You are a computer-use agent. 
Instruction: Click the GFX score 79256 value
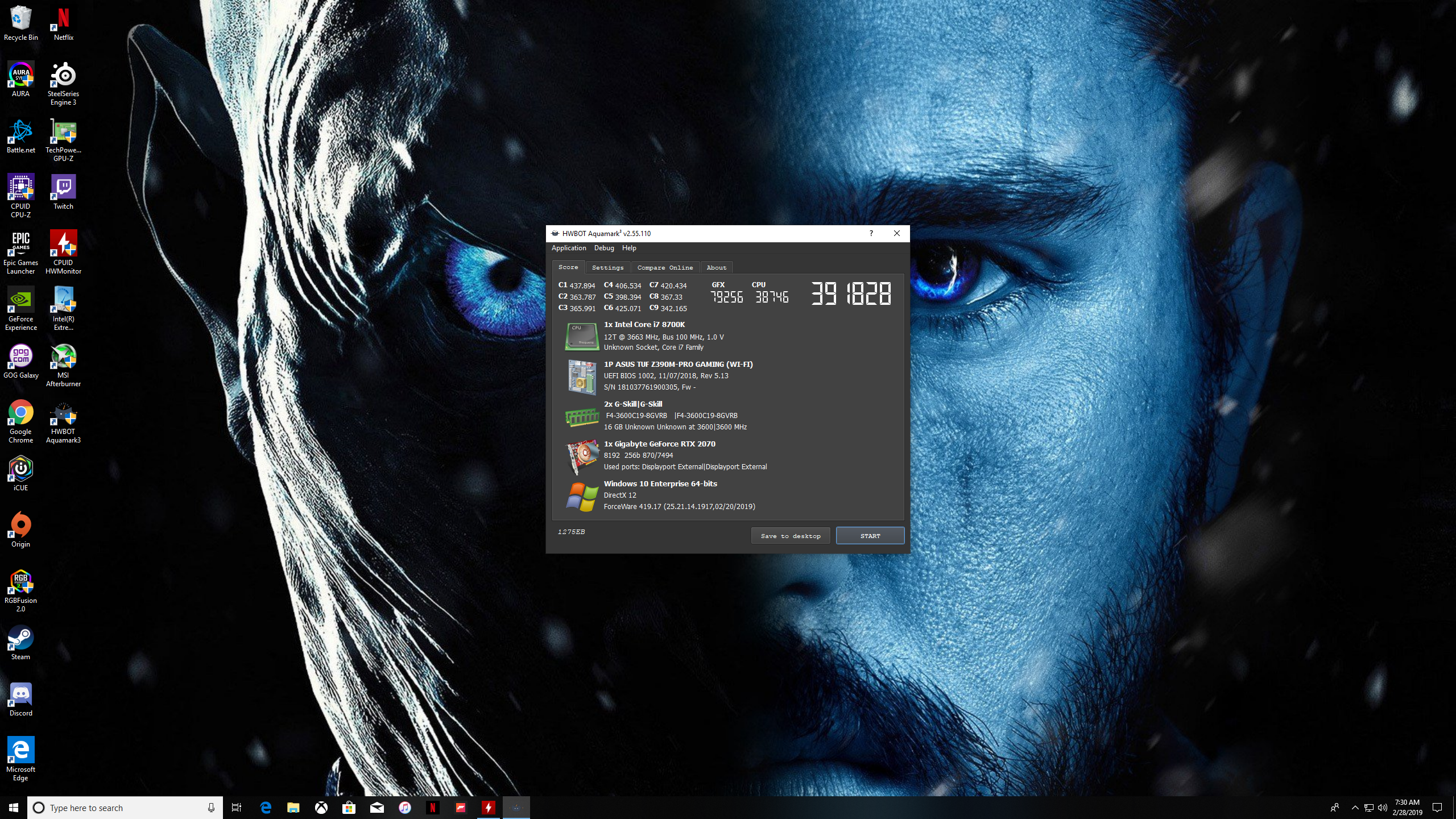coord(726,297)
